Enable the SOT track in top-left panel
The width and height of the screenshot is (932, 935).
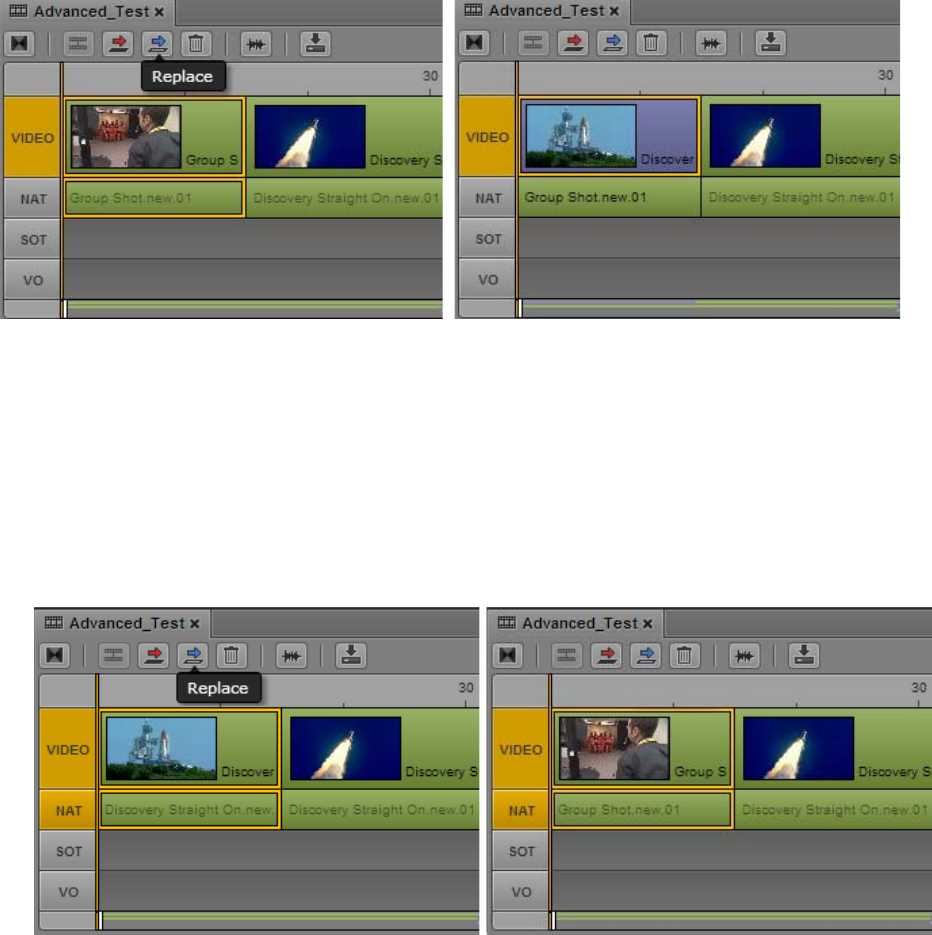(x=32, y=240)
